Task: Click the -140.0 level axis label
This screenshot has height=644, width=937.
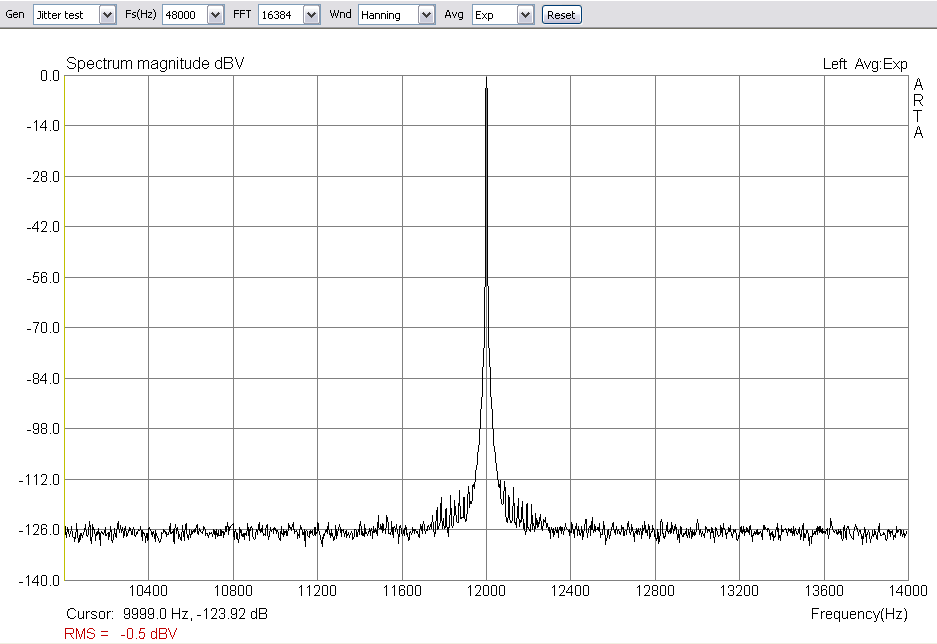Action: pos(39,581)
